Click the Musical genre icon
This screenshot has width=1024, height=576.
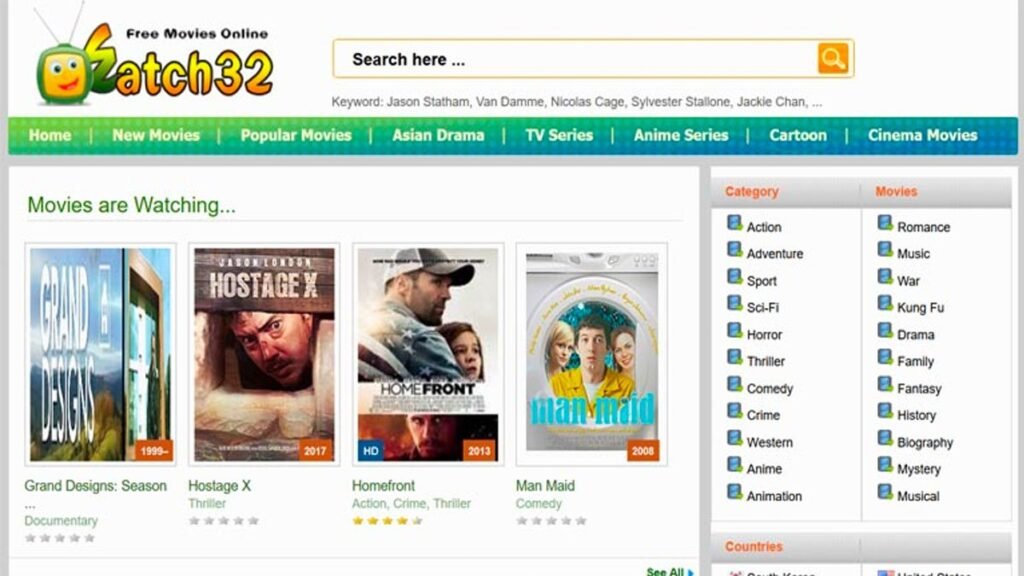click(884, 495)
